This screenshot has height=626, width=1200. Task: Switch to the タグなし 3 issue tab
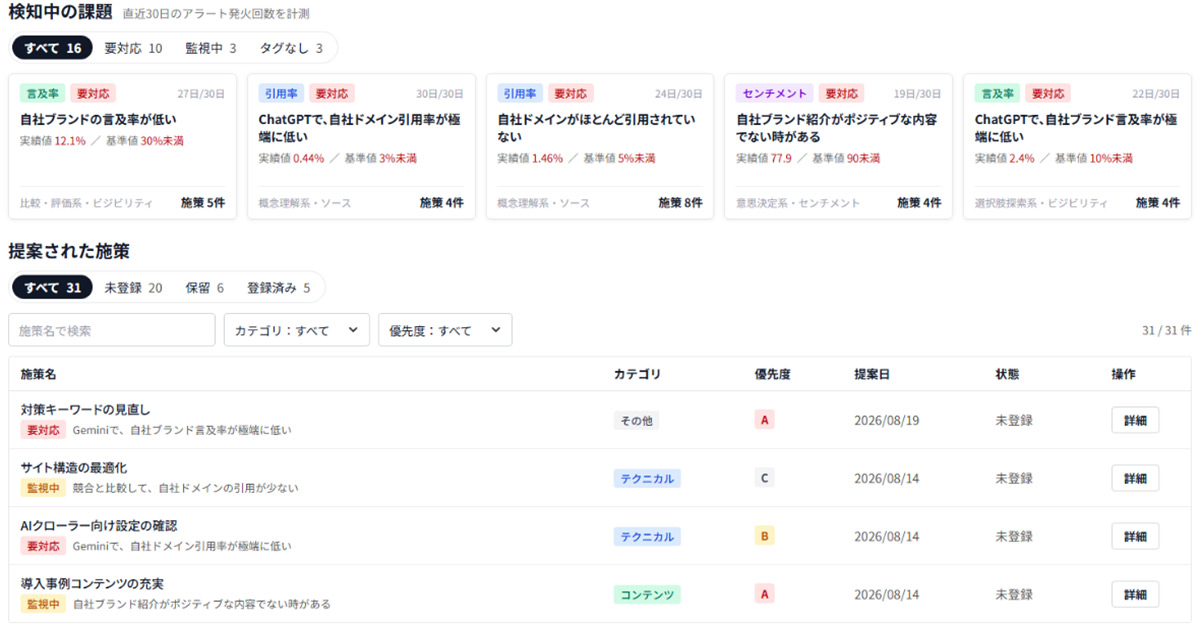291,48
